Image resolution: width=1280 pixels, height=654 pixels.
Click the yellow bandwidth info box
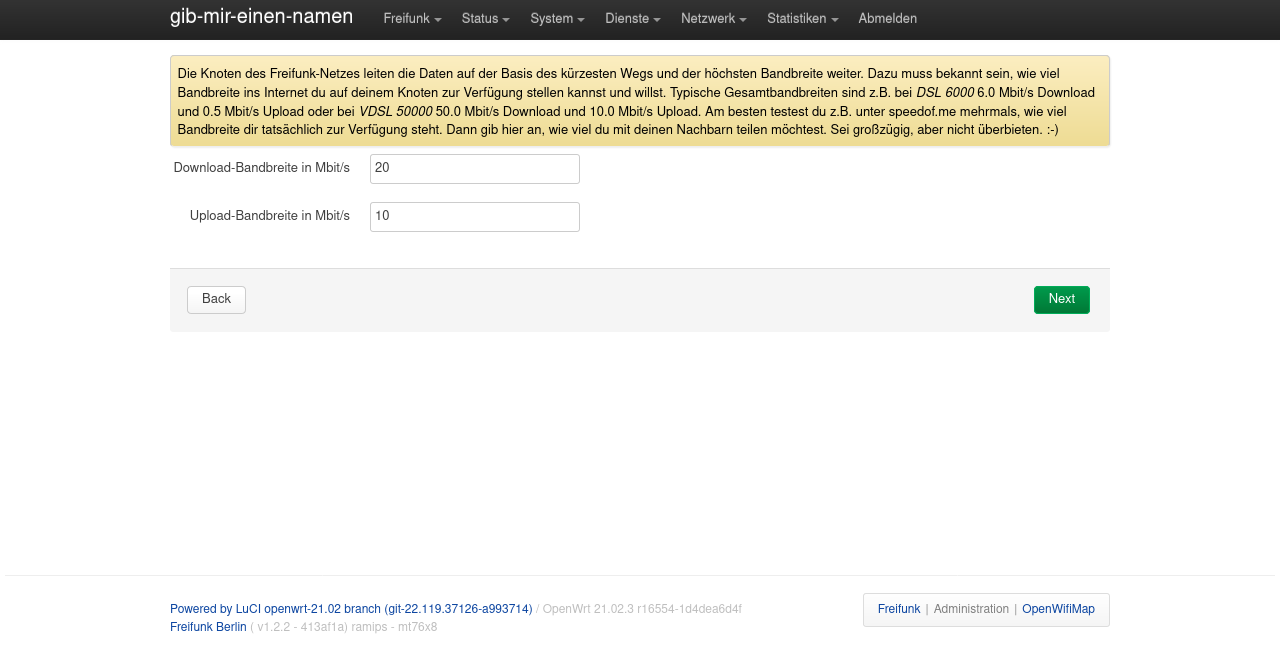(x=639, y=101)
